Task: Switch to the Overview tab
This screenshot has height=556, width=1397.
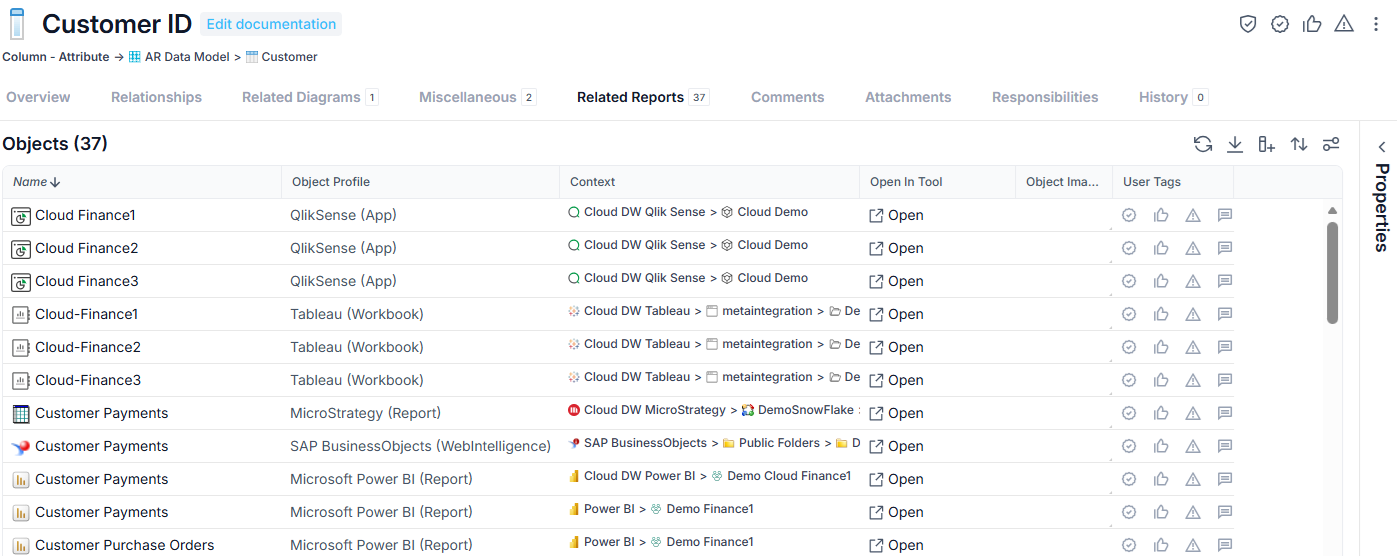Action: tap(38, 97)
